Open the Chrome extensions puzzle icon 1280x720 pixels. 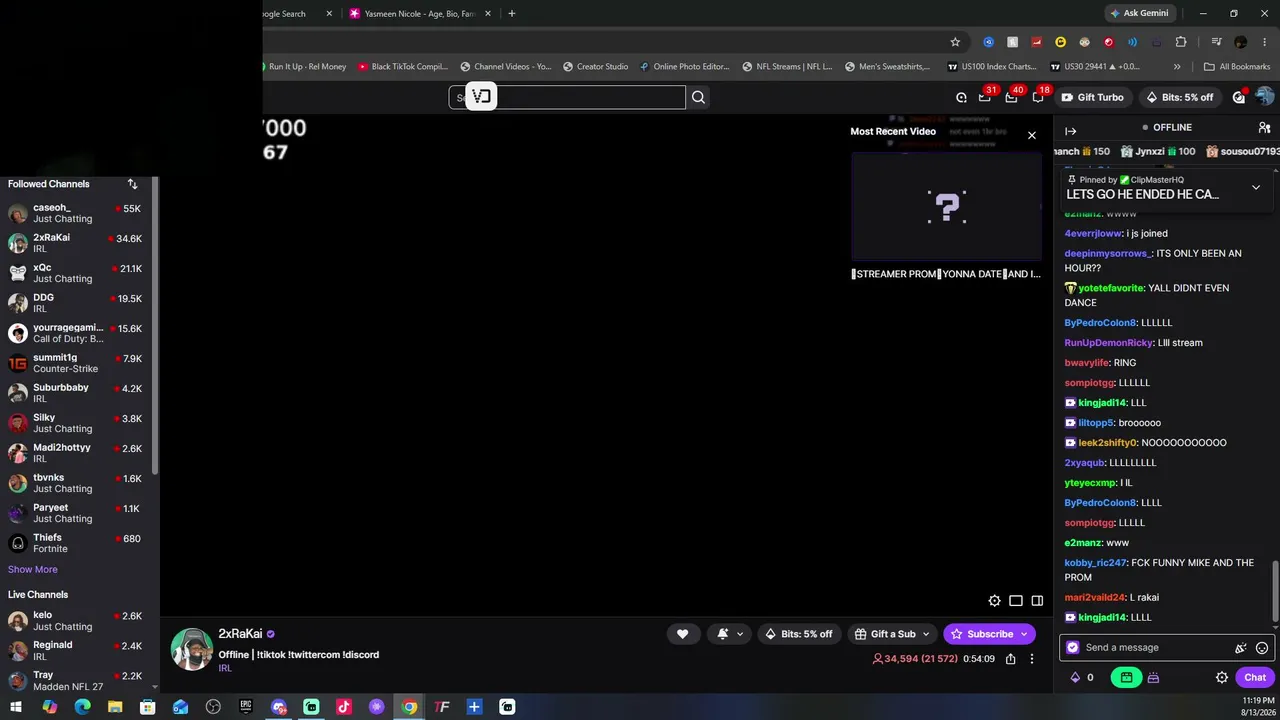point(1181,42)
